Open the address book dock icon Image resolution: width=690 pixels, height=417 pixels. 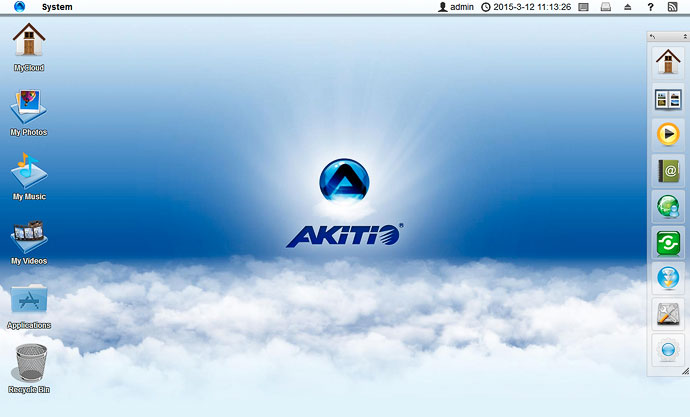pyautogui.click(x=667, y=170)
